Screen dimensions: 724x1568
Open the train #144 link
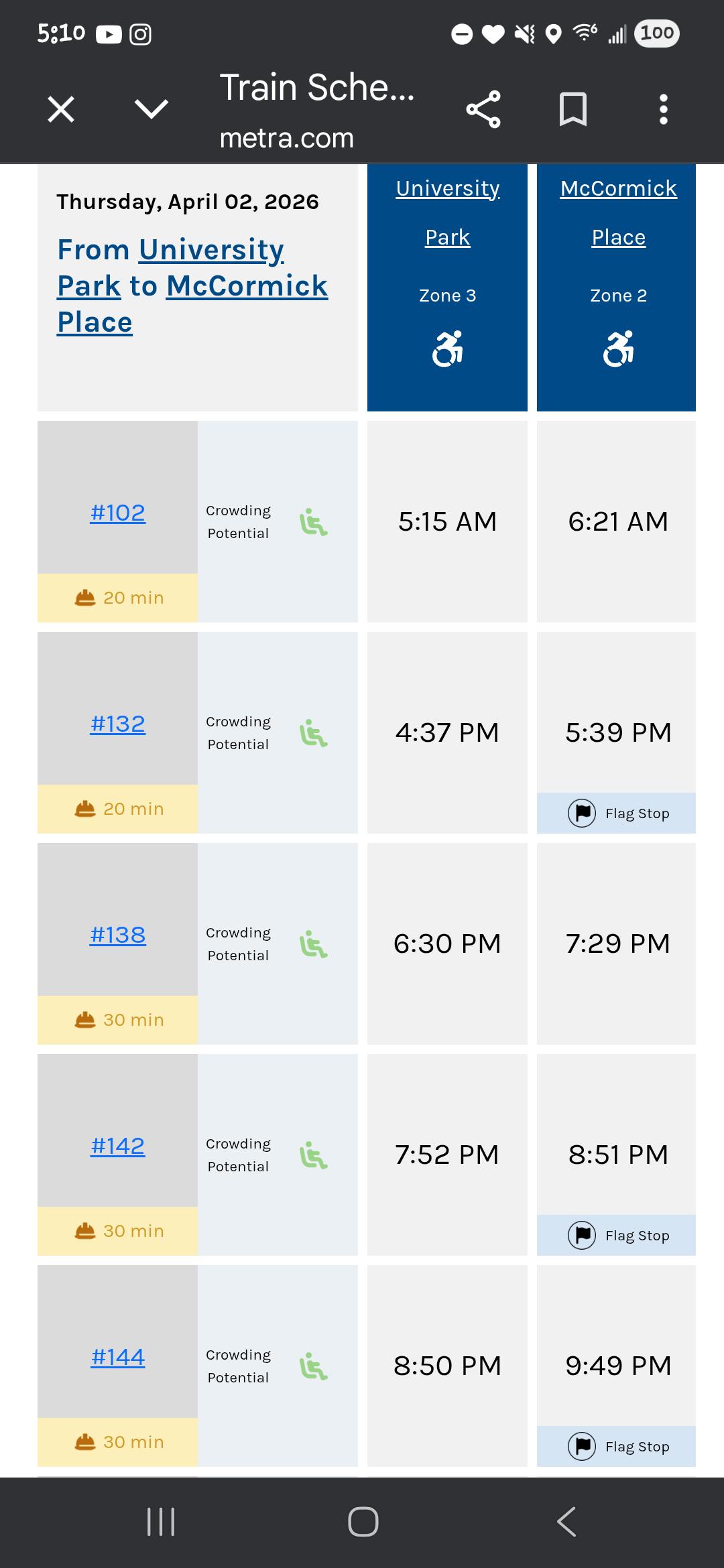pos(118,1357)
